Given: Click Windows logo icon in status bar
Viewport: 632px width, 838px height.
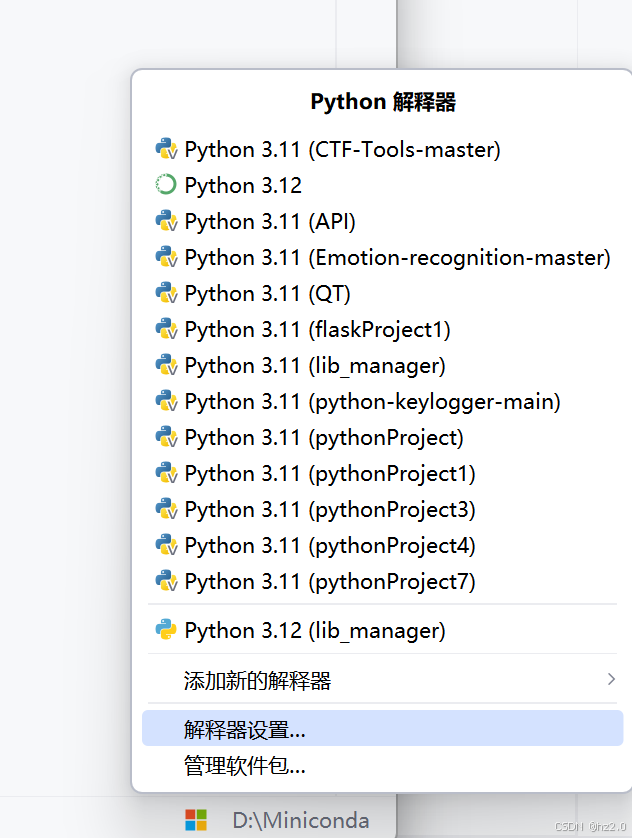Looking at the screenshot, I should (x=196, y=819).
